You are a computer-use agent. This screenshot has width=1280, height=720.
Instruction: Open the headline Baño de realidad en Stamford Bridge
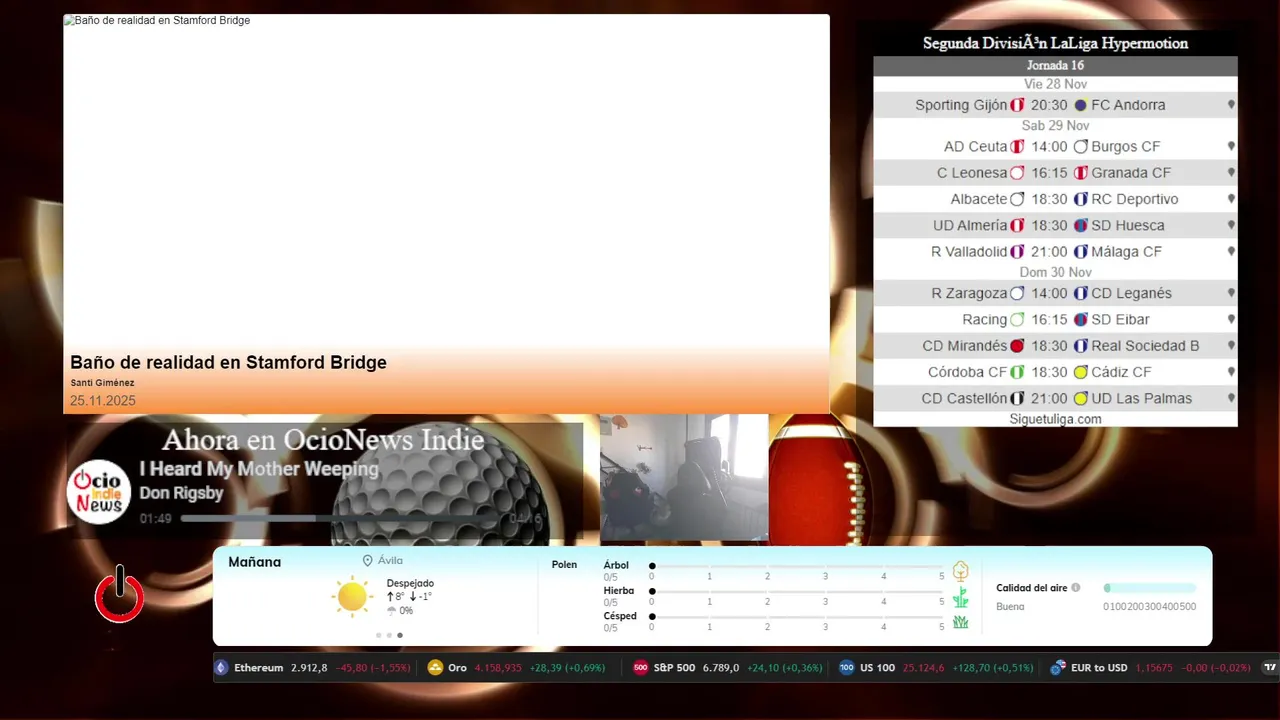pyautogui.click(x=228, y=363)
